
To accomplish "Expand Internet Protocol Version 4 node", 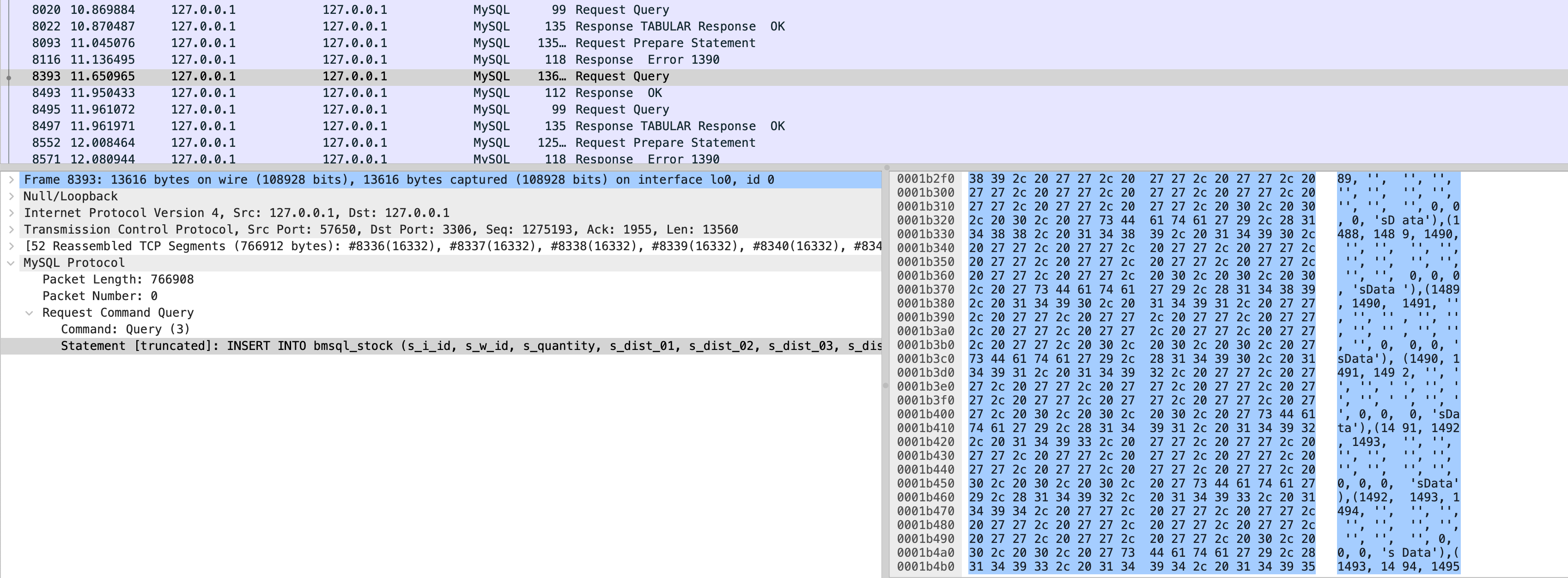I will [x=11, y=213].
